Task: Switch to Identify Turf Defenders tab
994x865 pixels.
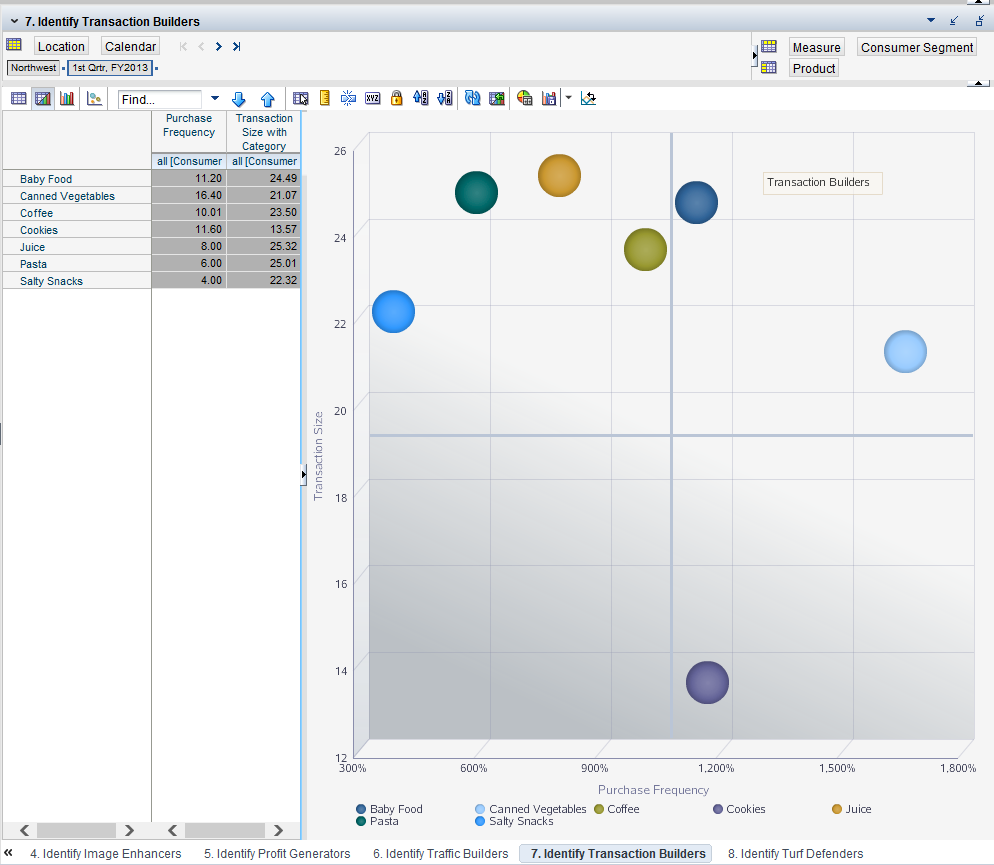Action: pyautogui.click(x=795, y=854)
